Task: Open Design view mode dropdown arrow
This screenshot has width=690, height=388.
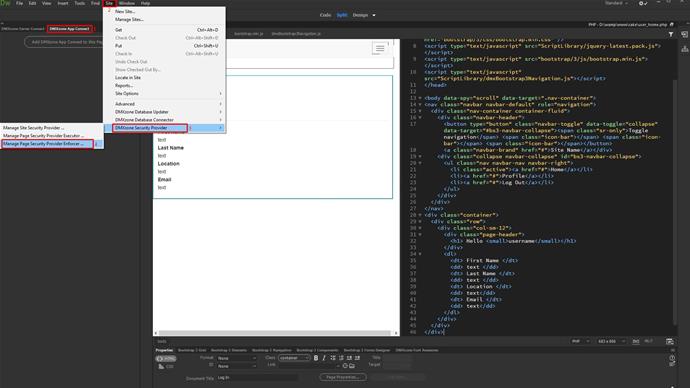Action: (374, 15)
